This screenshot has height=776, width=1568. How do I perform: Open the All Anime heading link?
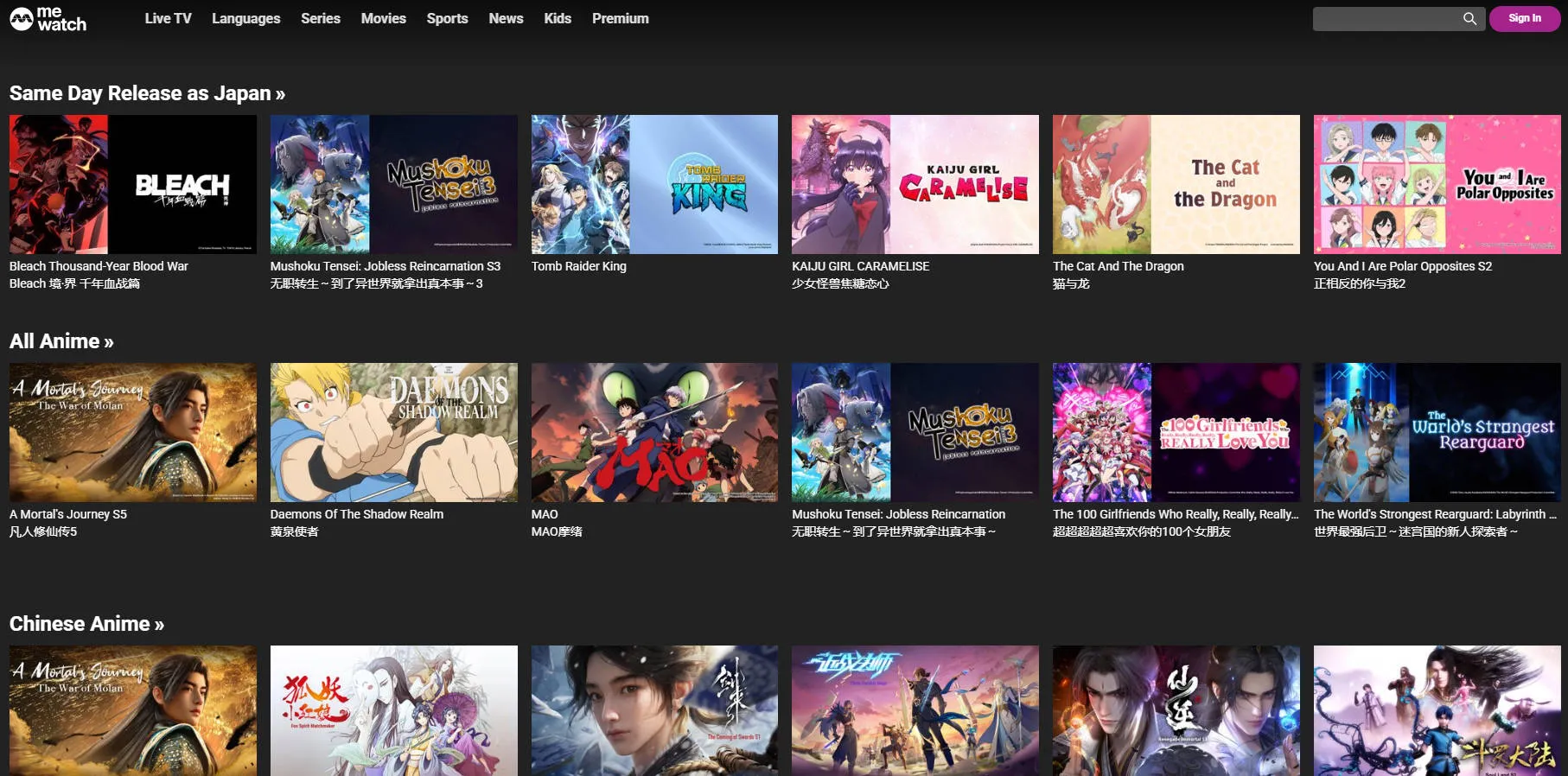[x=61, y=341]
